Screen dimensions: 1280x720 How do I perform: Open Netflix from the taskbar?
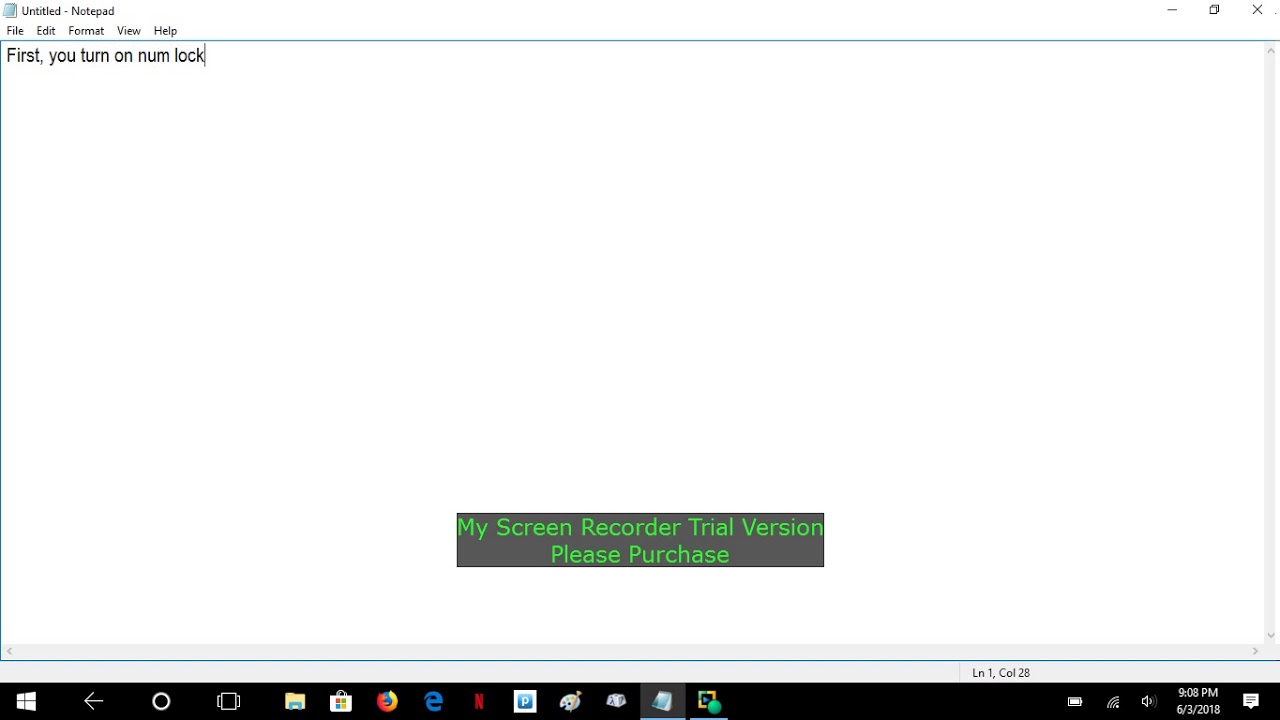pos(479,702)
